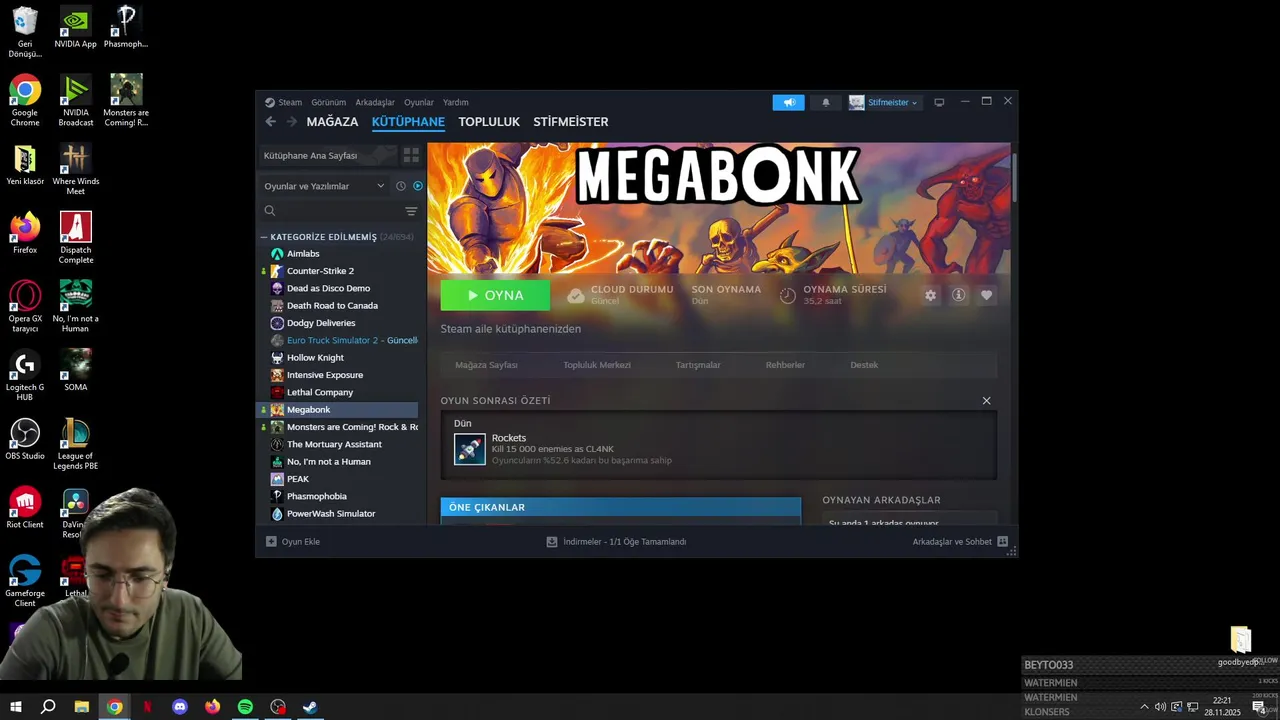Screen dimensions: 1280x720
Task: Click the Steam forward navigation arrow
Action: pyautogui.click(x=292, y=122)
